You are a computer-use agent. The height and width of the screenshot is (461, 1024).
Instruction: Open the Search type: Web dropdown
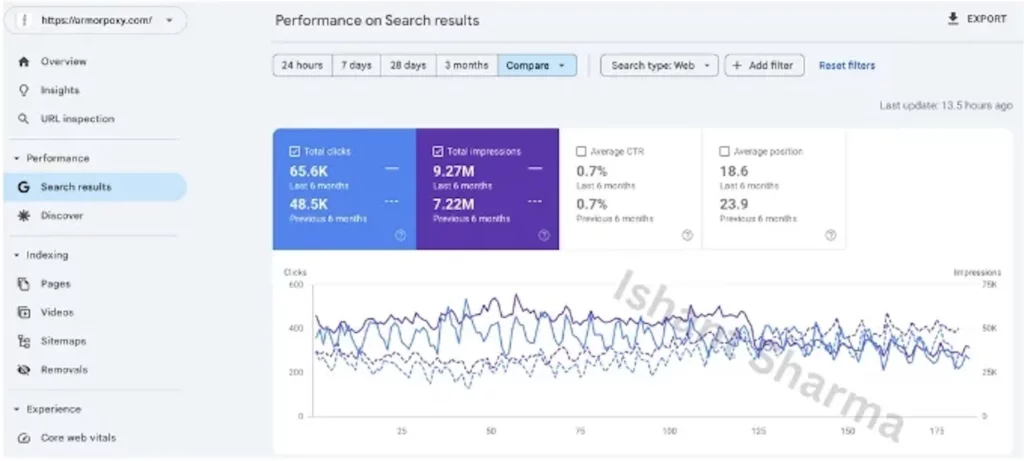659,66
